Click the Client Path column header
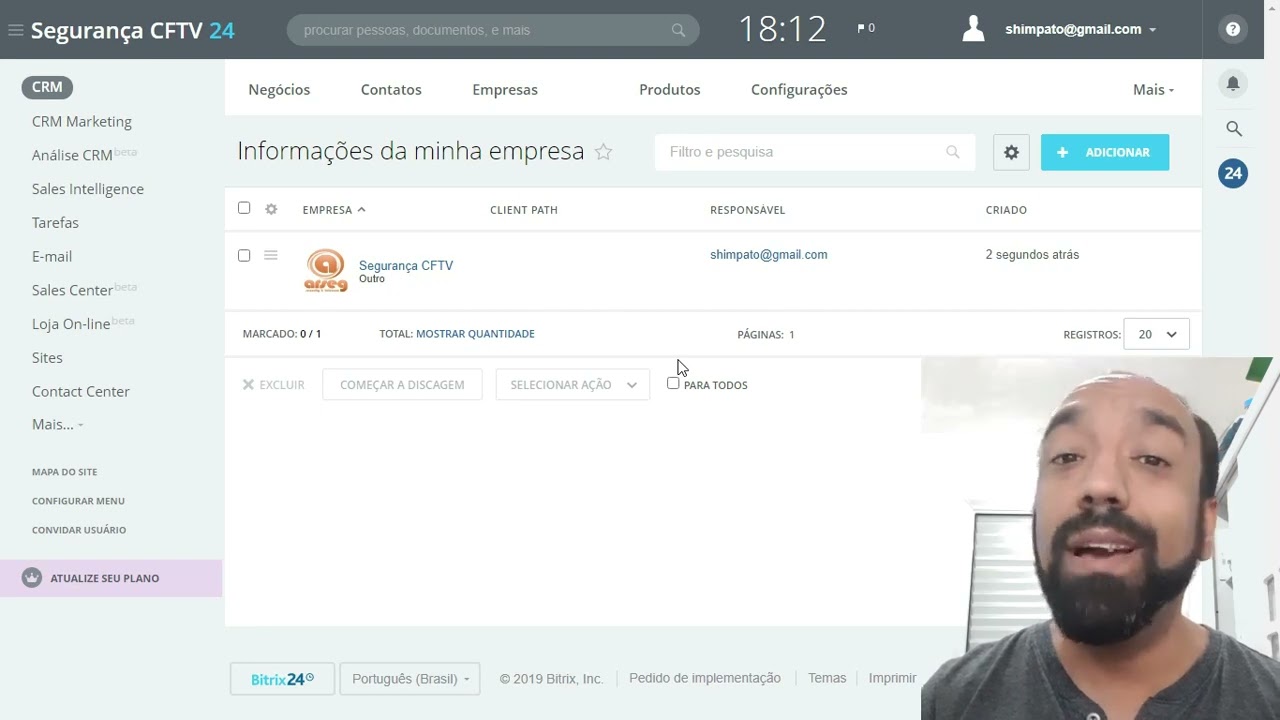 [x=524, y=210]
